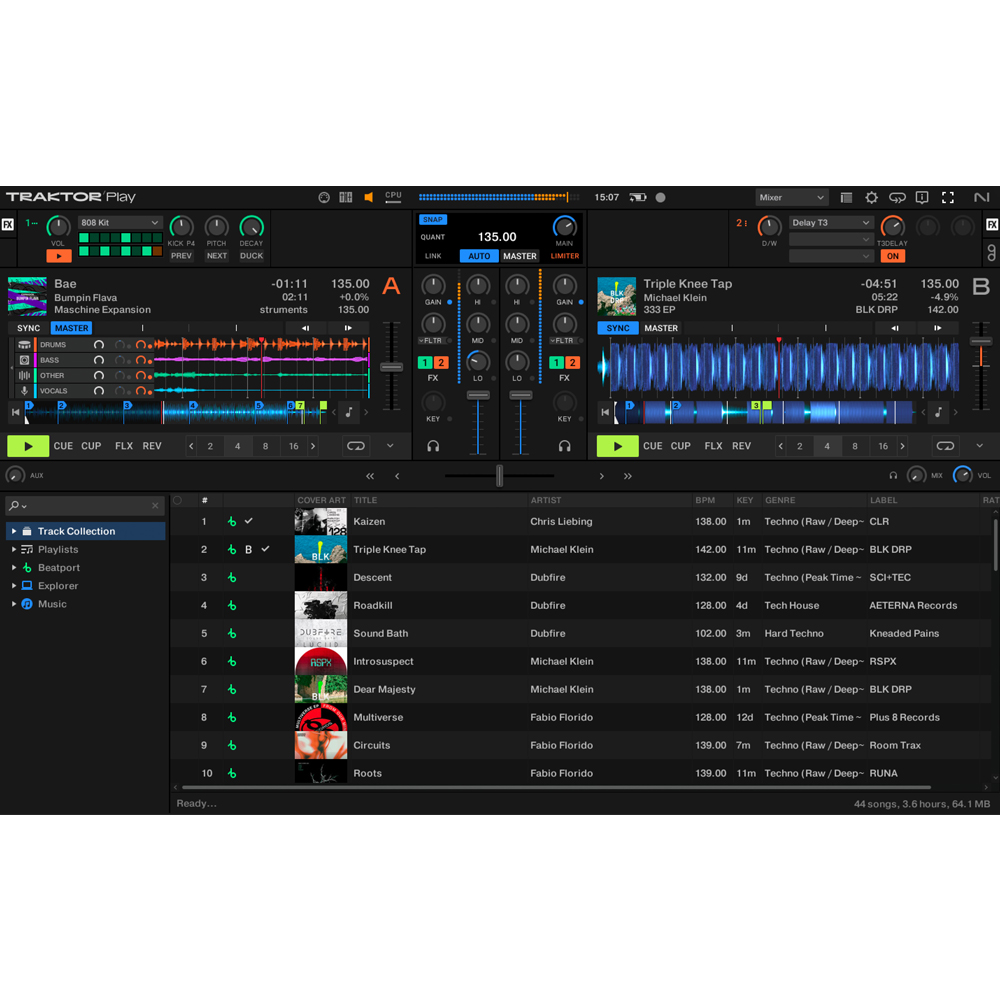Open the Delay T3 effect dropdown
The height and width of the screenshot is (1000, 1000).
click(x=830, y=222)
